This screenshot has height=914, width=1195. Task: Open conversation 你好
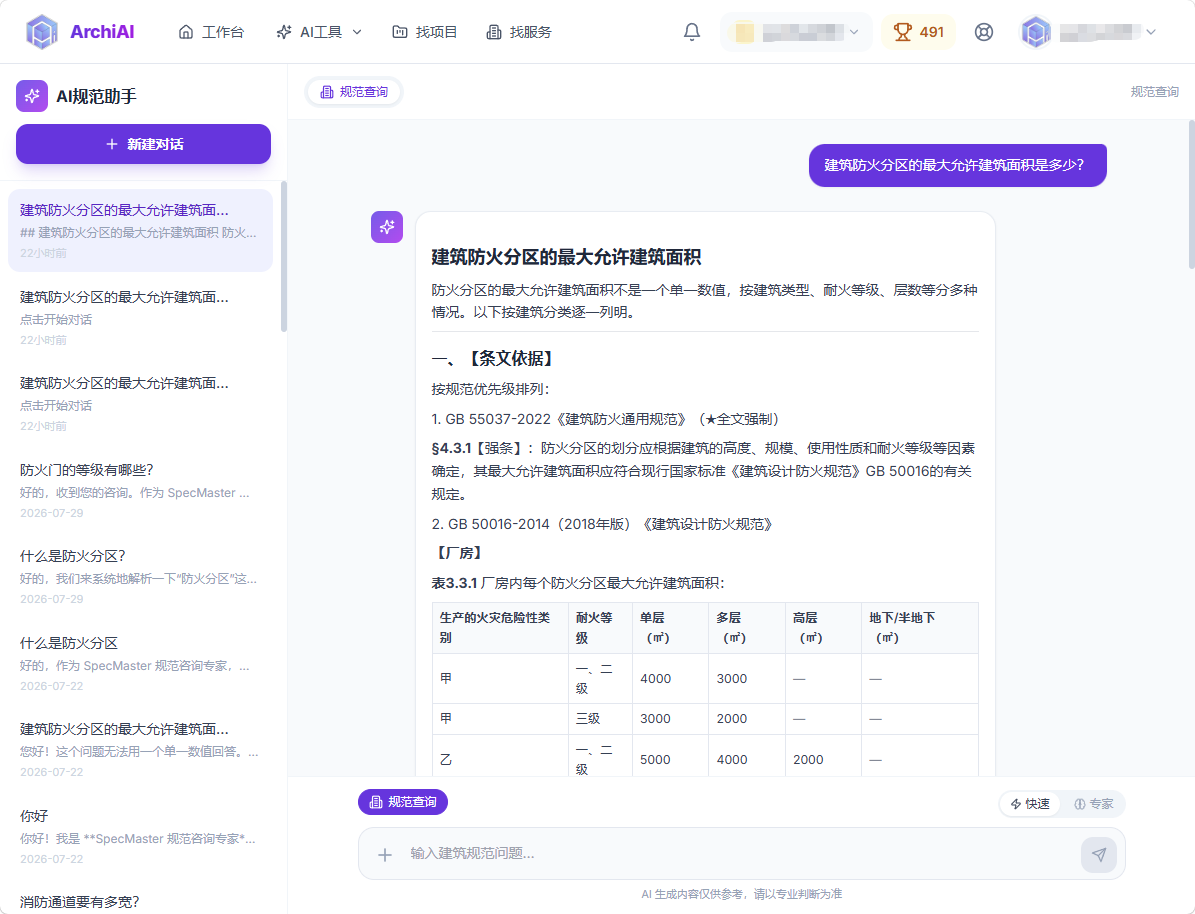tap(140, 836)
